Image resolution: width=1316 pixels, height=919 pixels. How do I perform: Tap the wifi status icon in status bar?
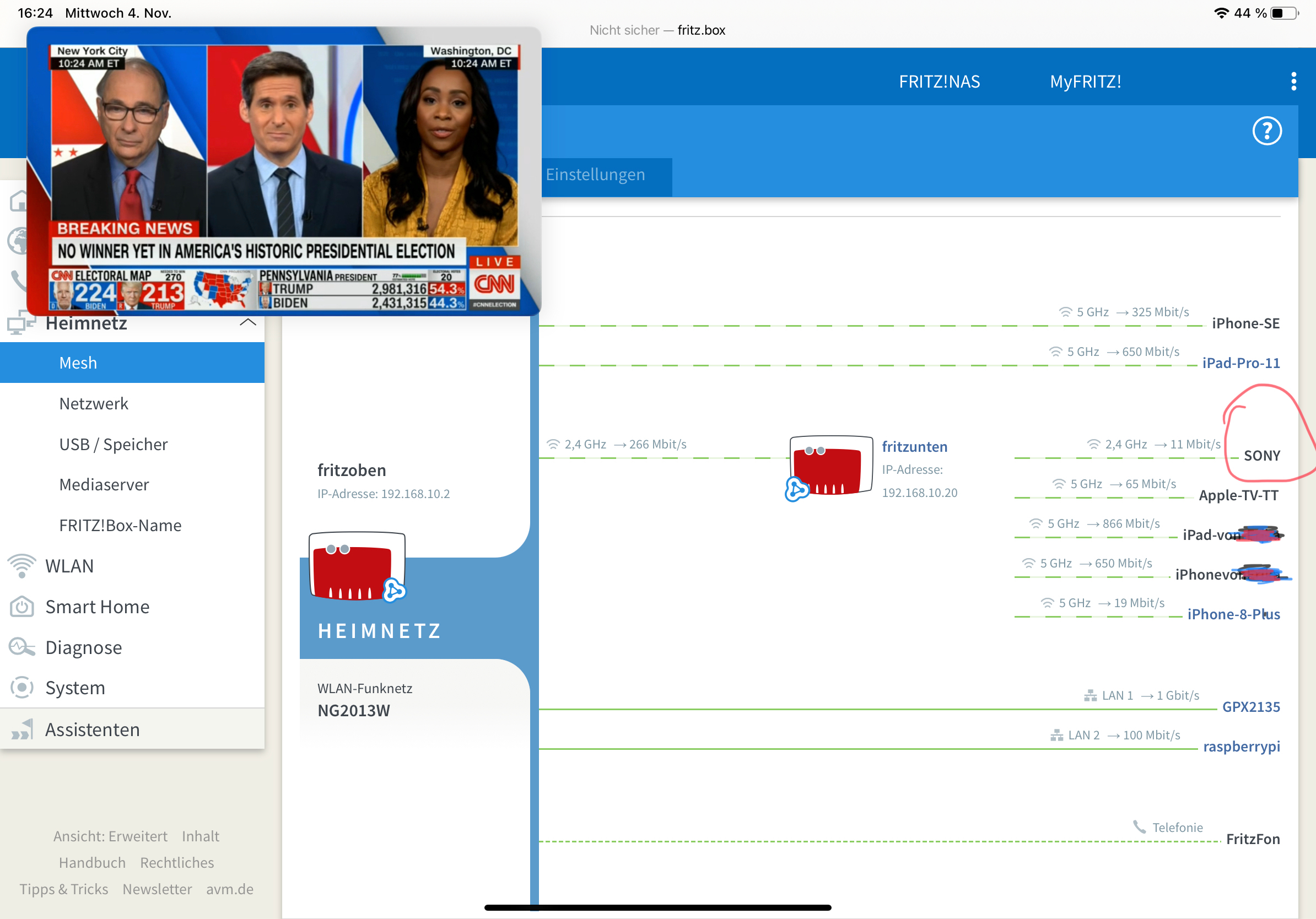(1221, 13)
